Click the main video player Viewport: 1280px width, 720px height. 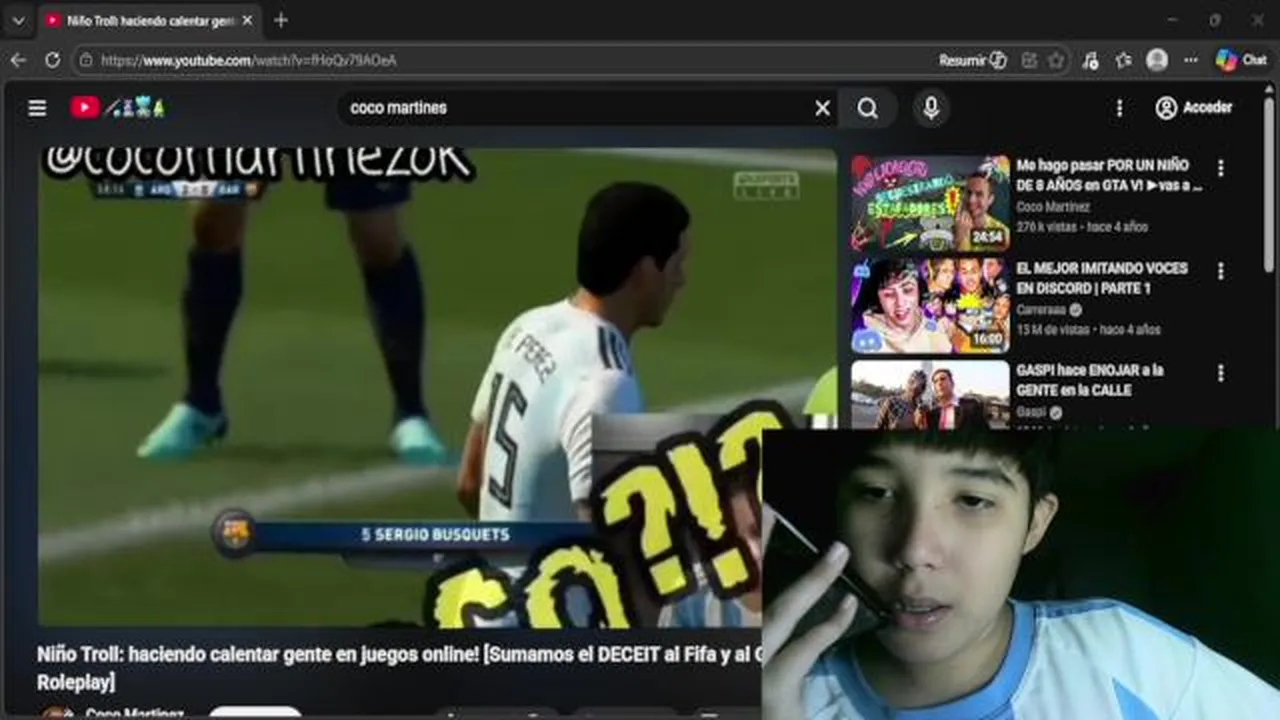(437, 388)
